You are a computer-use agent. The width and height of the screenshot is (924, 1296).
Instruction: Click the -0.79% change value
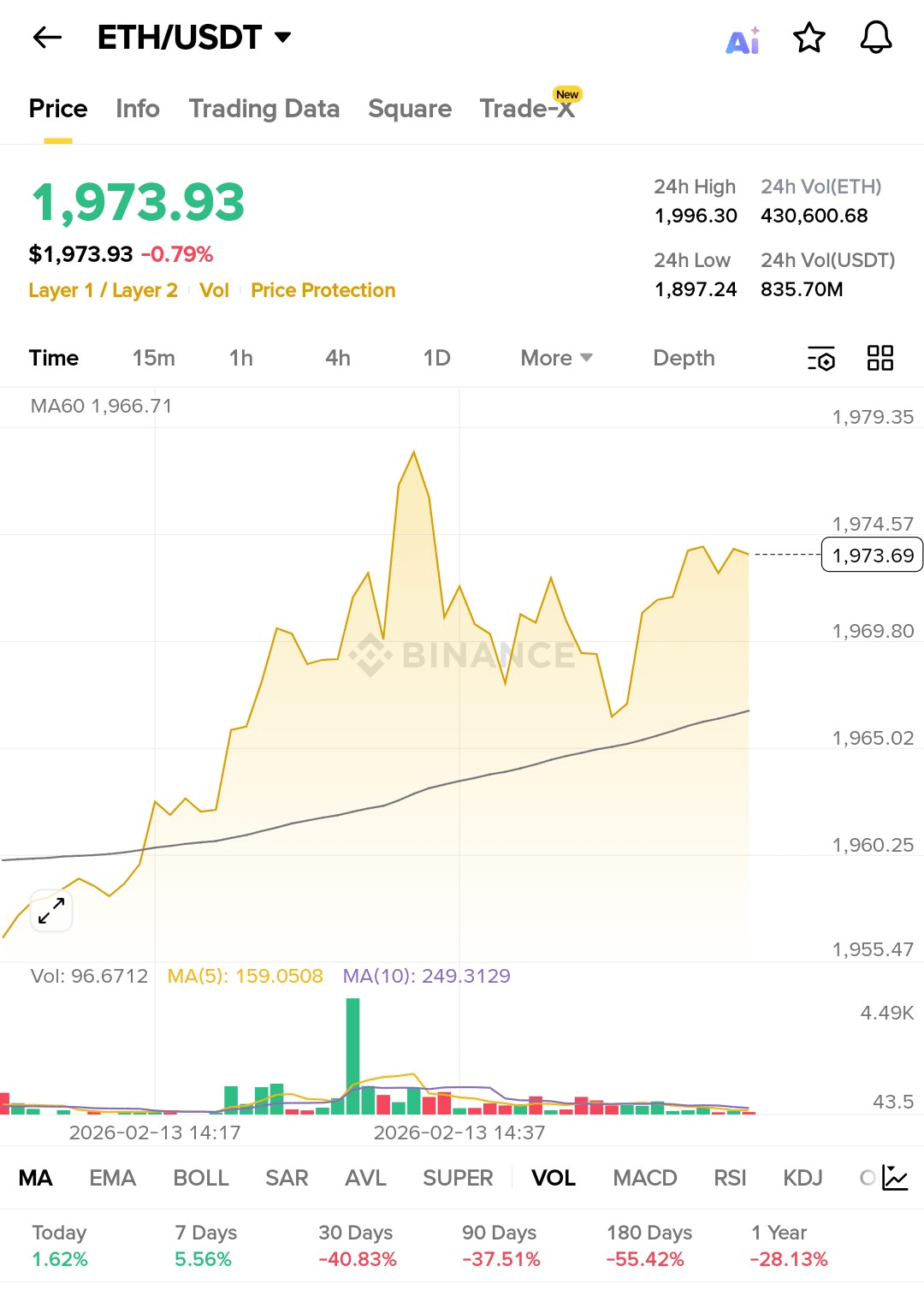(177, 254)
